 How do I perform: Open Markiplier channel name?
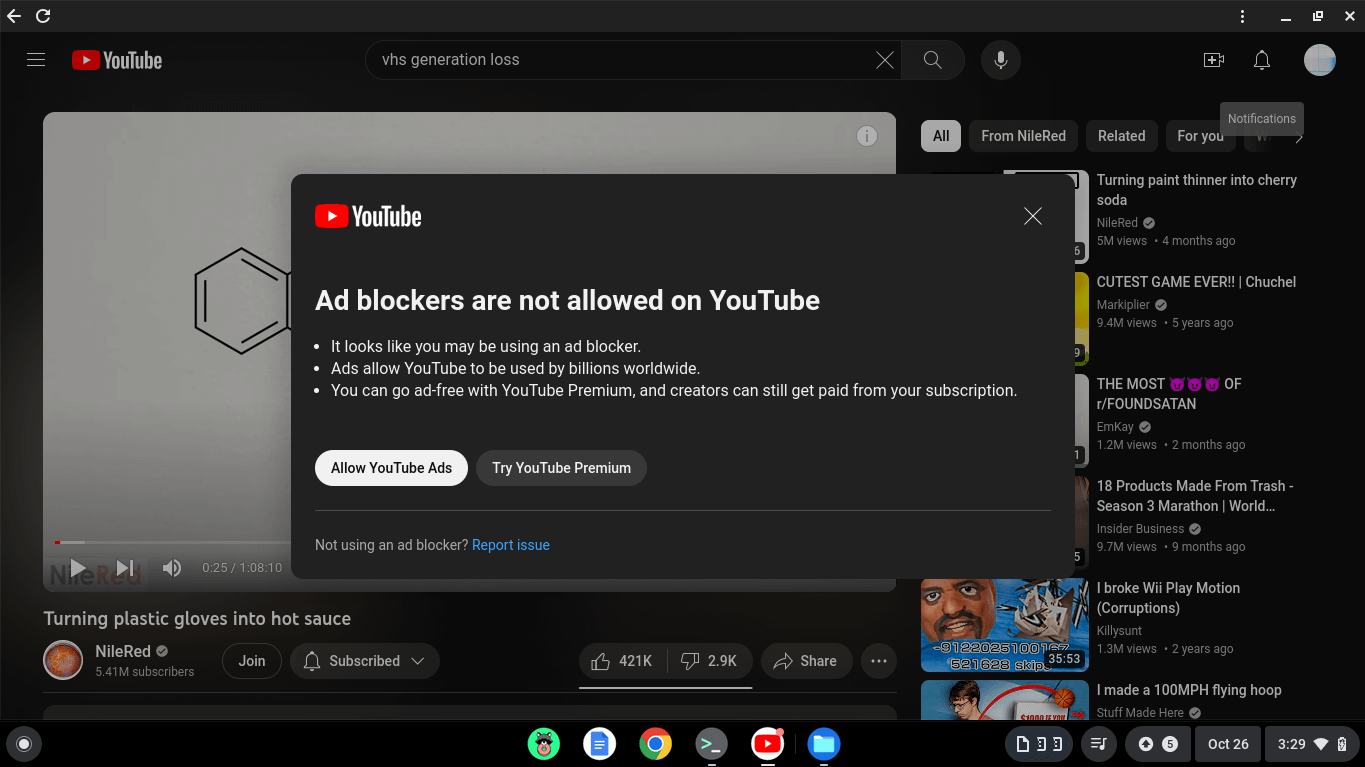click(x=1123, y=305)
